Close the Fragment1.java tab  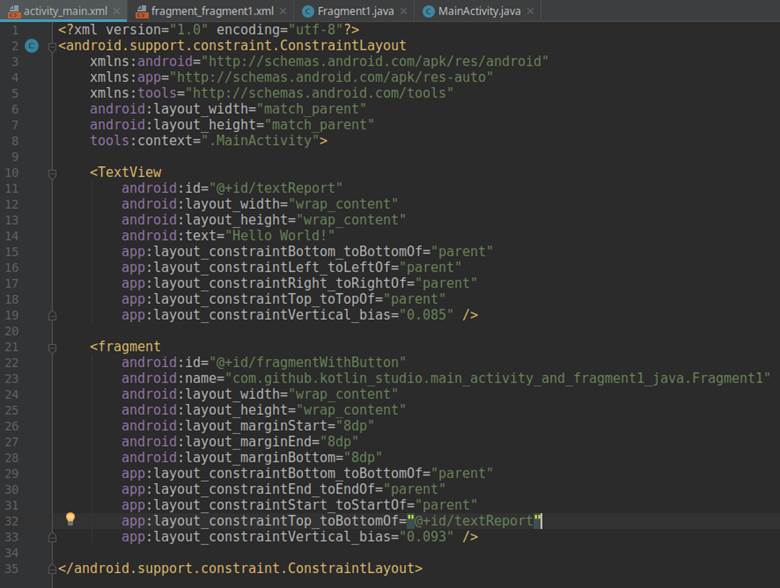(x=403, y=11)
